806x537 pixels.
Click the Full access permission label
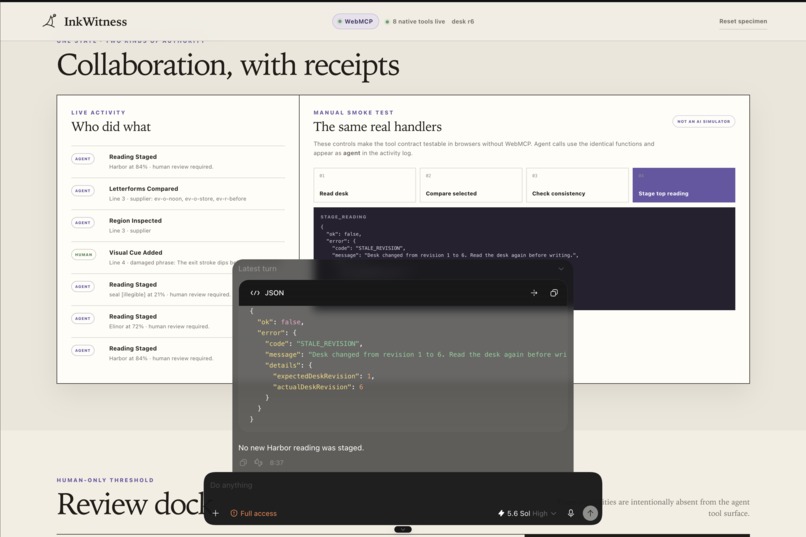258,513
